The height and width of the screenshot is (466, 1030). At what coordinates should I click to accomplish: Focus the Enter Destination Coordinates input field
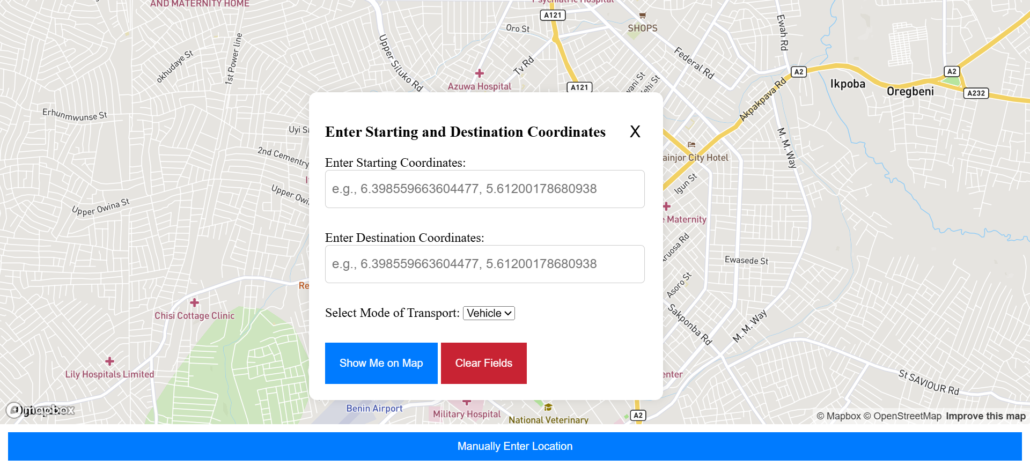(485, 264)
